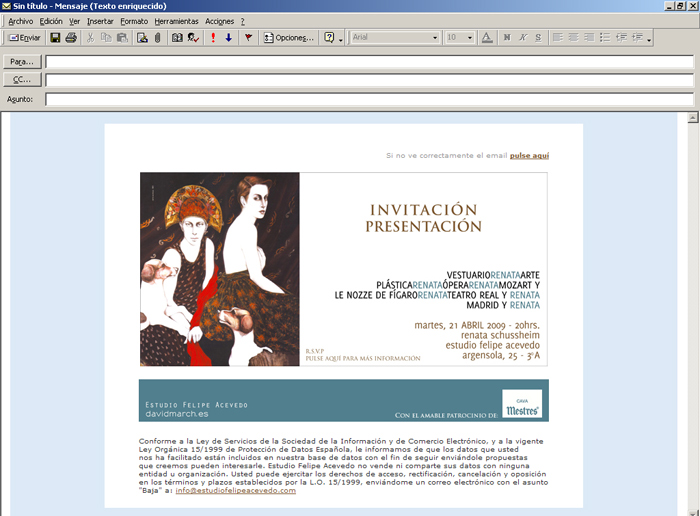Viewport: 700px width, 516px height.
Task: Click the painting image in the invitation
Action: (x=220, y=269)
